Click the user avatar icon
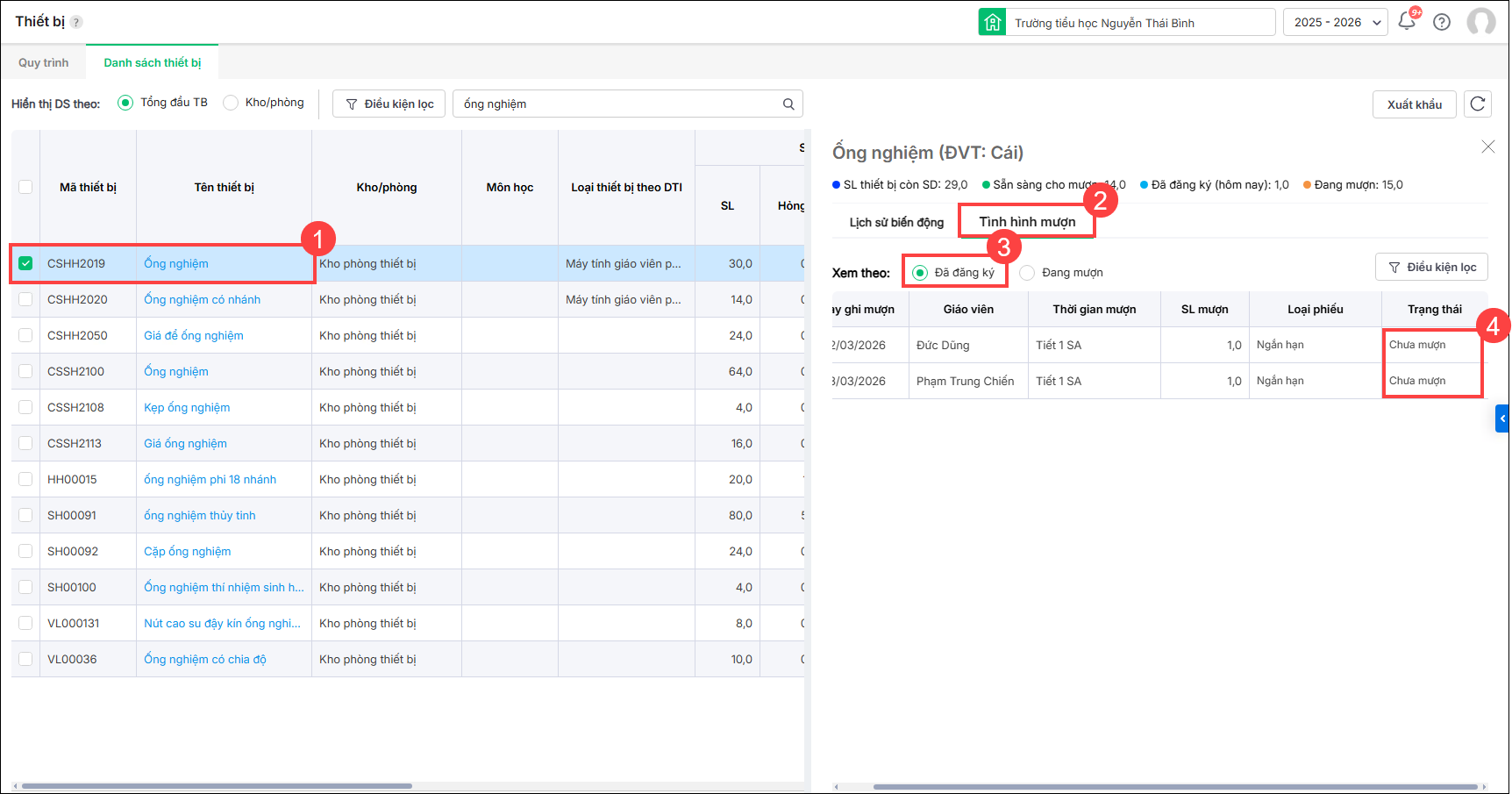The image size is (1512, 794). pos(1481,22)
